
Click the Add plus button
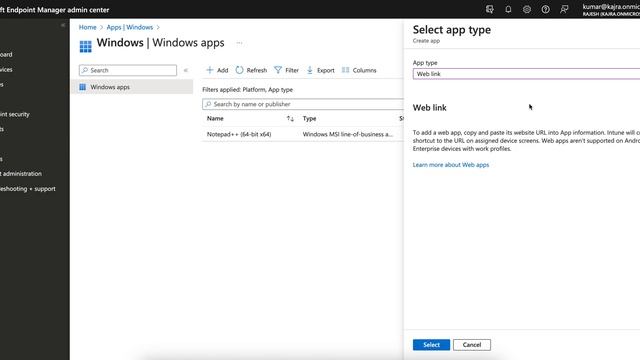217,70
